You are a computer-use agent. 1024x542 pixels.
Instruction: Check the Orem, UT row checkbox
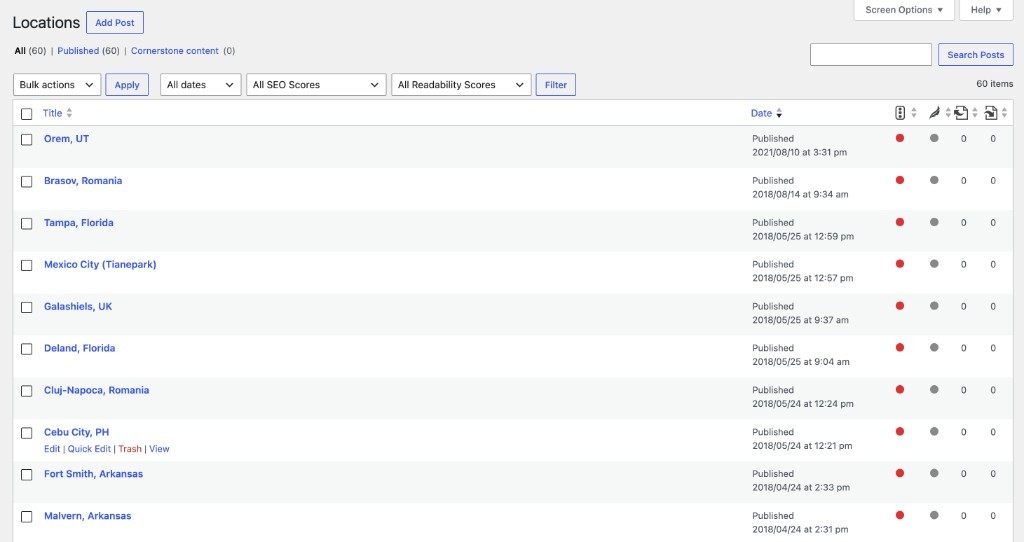pyautogui.click(x=27, y=140)
